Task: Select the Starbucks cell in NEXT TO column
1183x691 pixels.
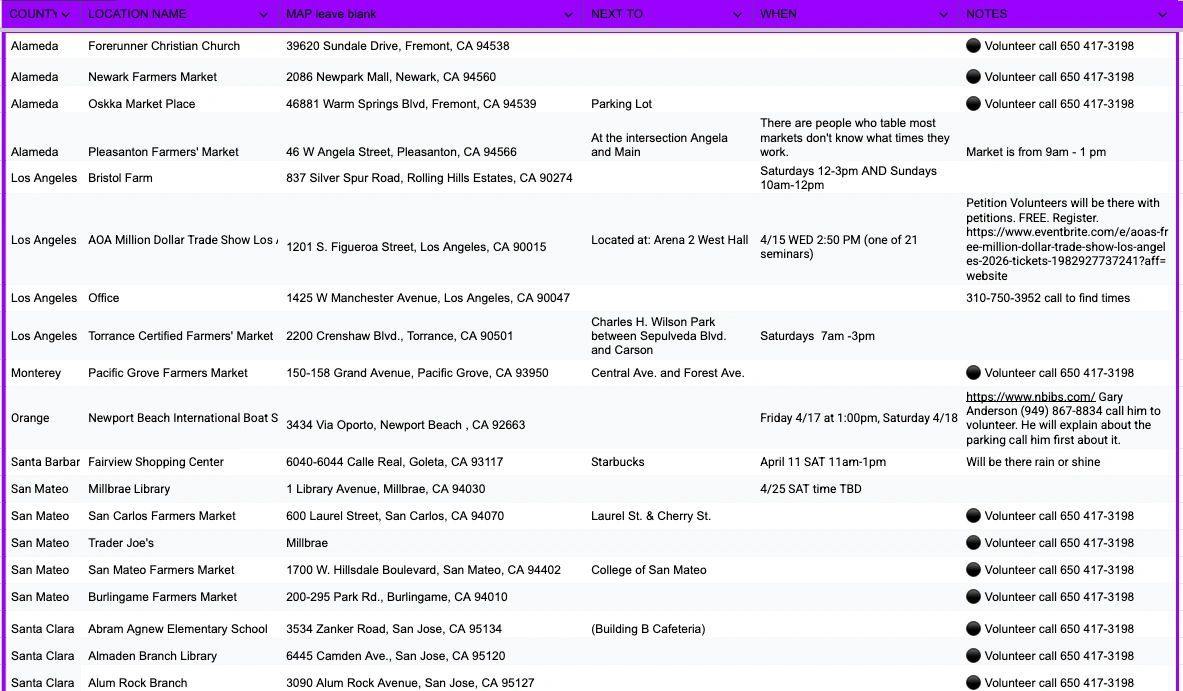Action: point(617,462)
